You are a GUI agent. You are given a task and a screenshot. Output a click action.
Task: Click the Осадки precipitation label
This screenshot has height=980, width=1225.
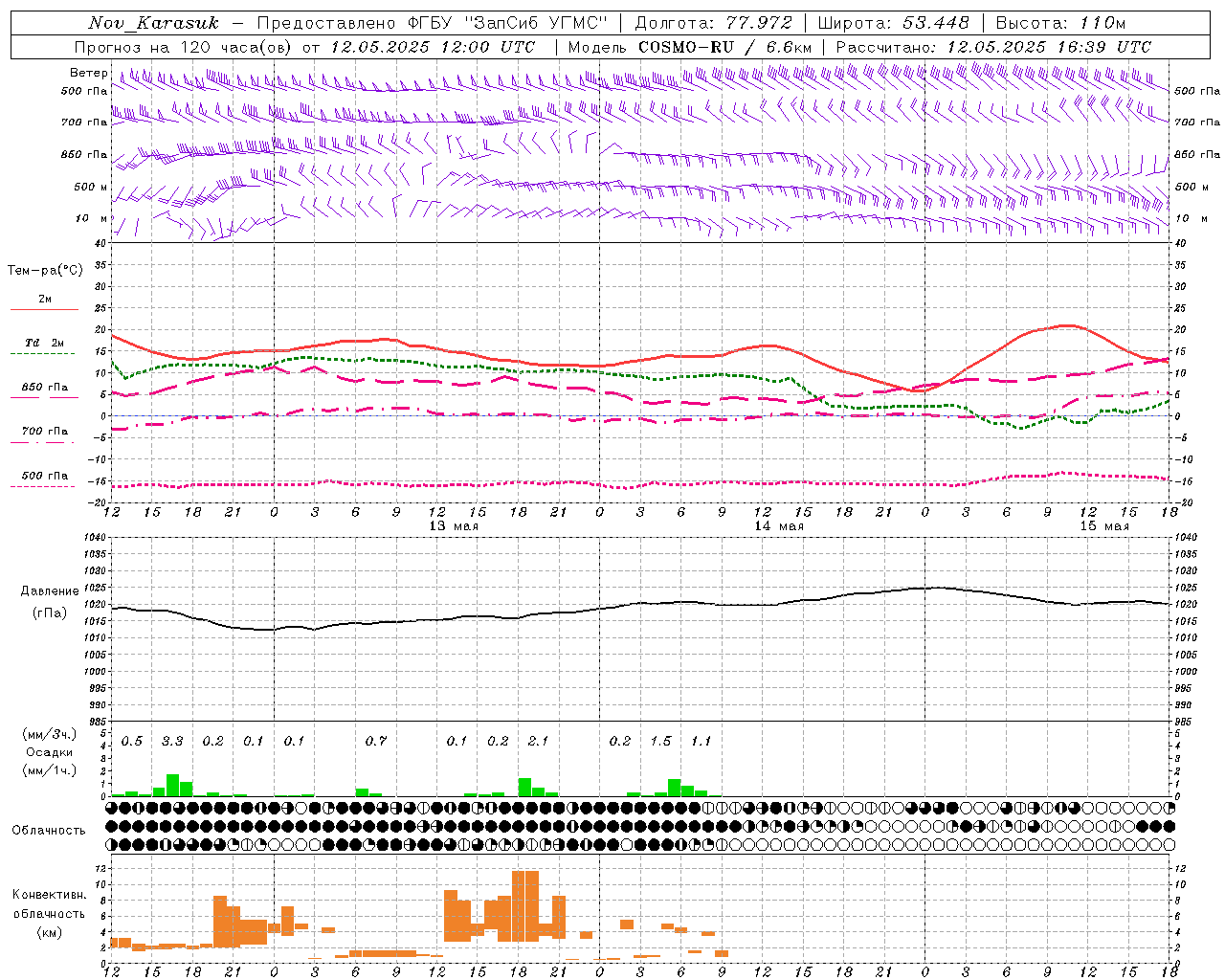click(x=49, y=752)
